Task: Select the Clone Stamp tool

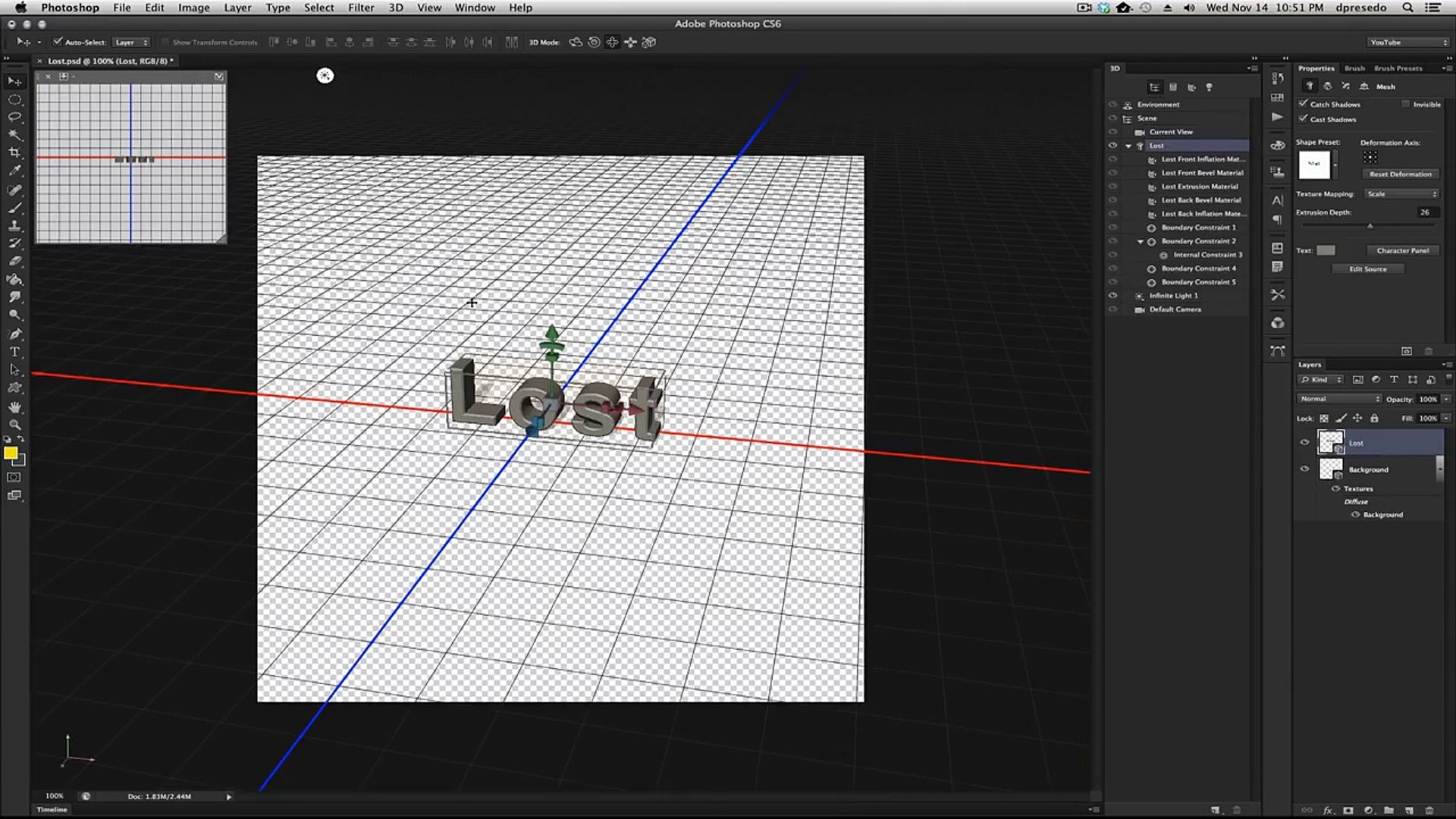Action: click(x=14, y=225)
